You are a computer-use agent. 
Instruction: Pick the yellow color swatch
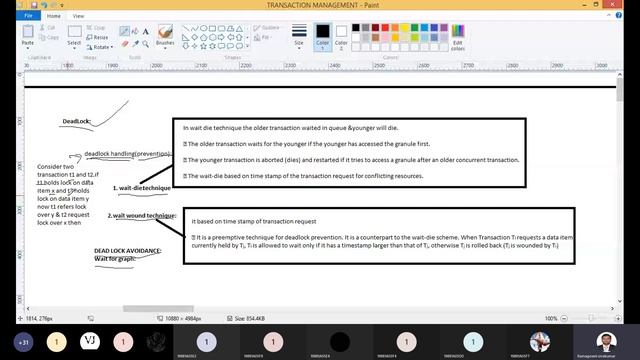[x=405, y=27]
